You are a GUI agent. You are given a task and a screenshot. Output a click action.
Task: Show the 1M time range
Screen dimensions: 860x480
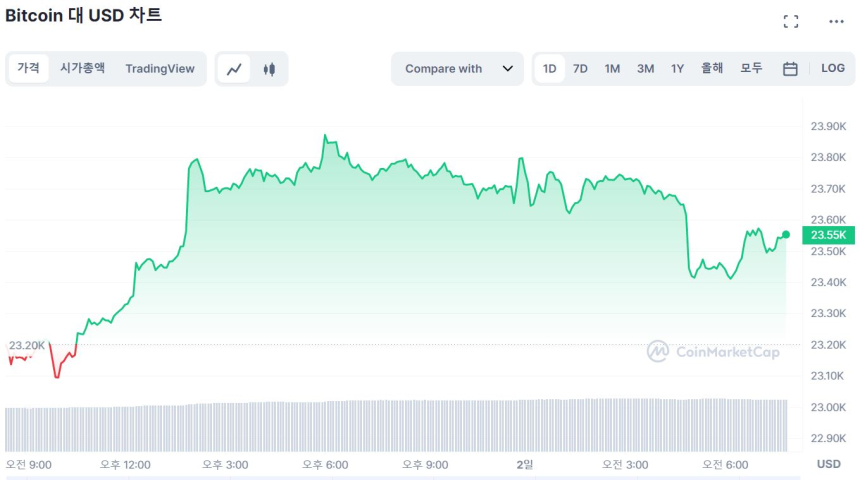pyautogui.click(x=612, y=69)
